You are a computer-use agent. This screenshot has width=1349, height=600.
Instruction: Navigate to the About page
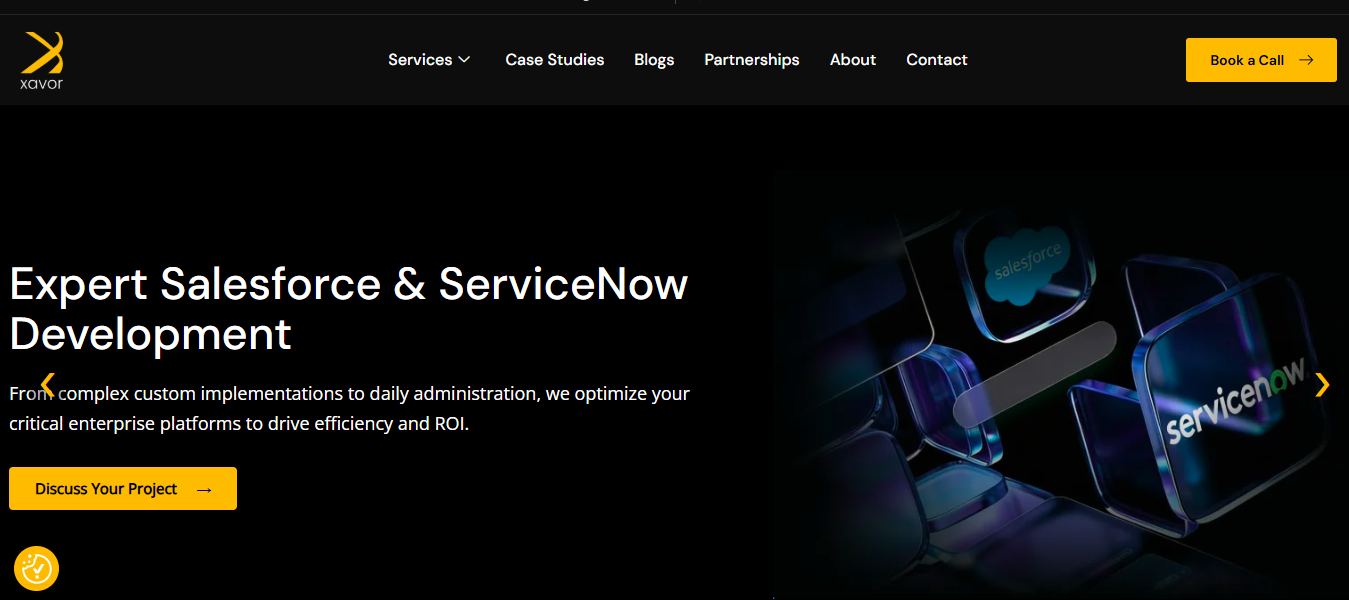pyautogui.click(x=853, y=60)
